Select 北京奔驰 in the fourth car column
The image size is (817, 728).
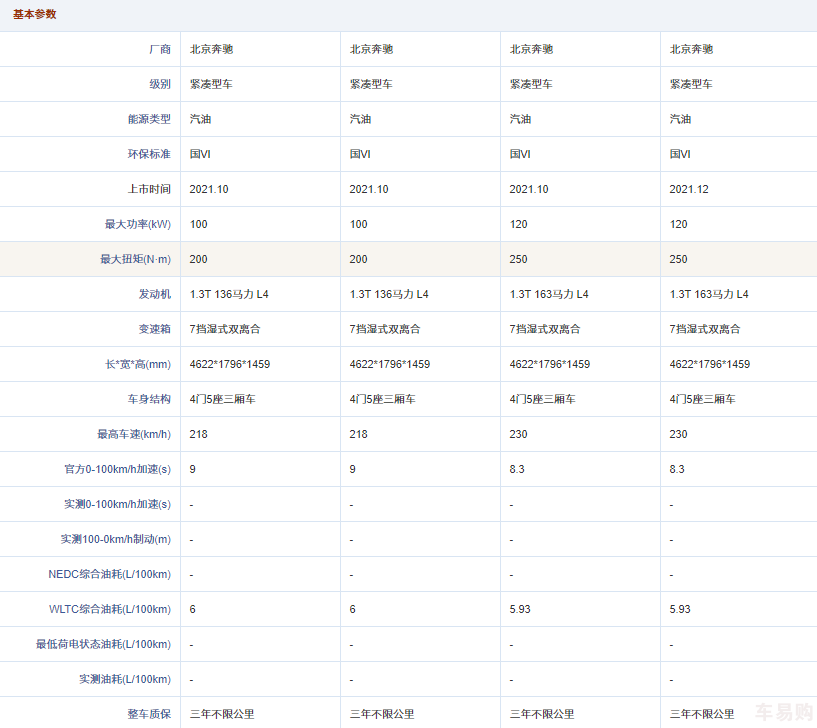click(691, 50)
